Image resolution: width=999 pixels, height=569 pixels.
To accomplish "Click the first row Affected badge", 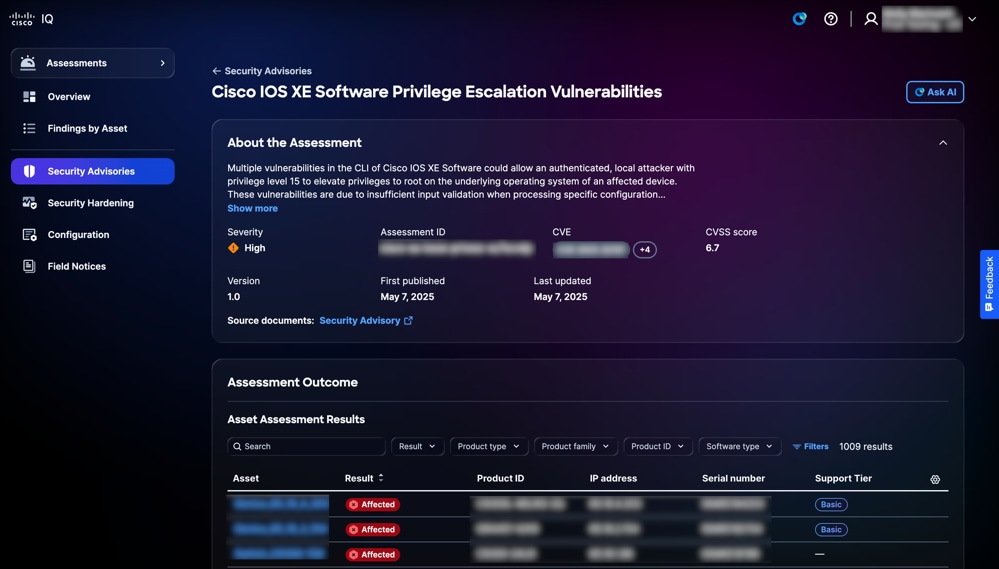I will coord(373,505).
